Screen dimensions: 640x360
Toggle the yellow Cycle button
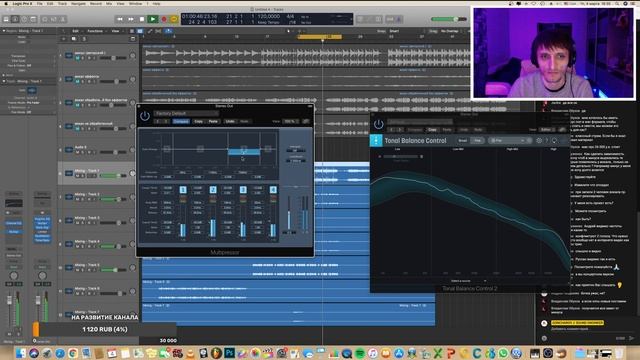pyautogui.click(x=174, y=19)
